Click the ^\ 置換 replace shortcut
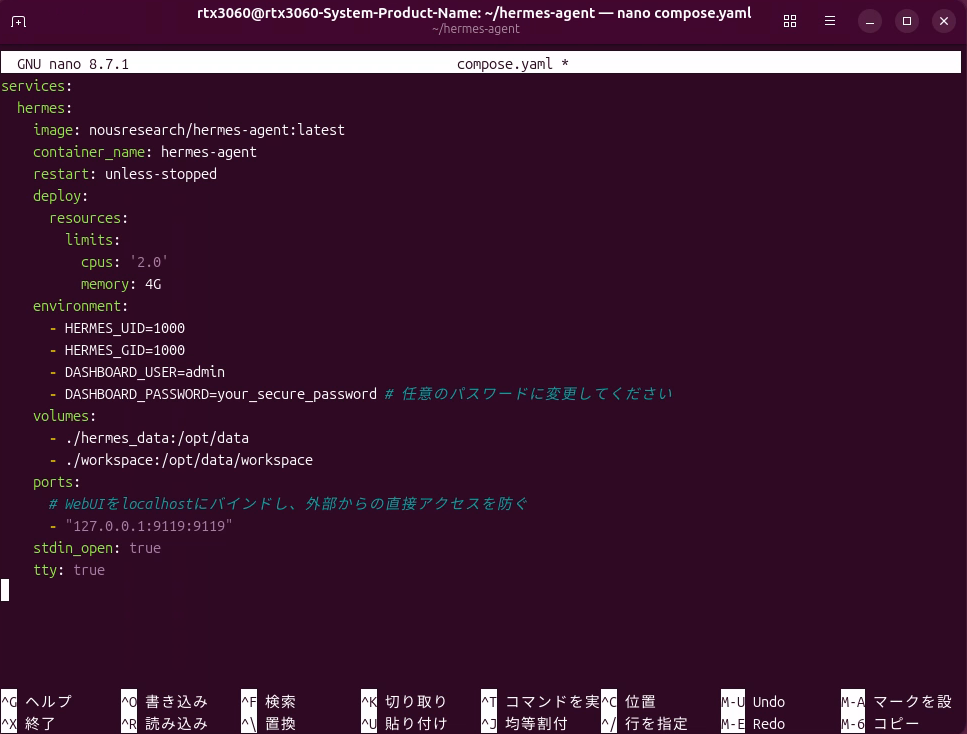The height and width of the screenshot is (734, 967). (x=269, y=724)
